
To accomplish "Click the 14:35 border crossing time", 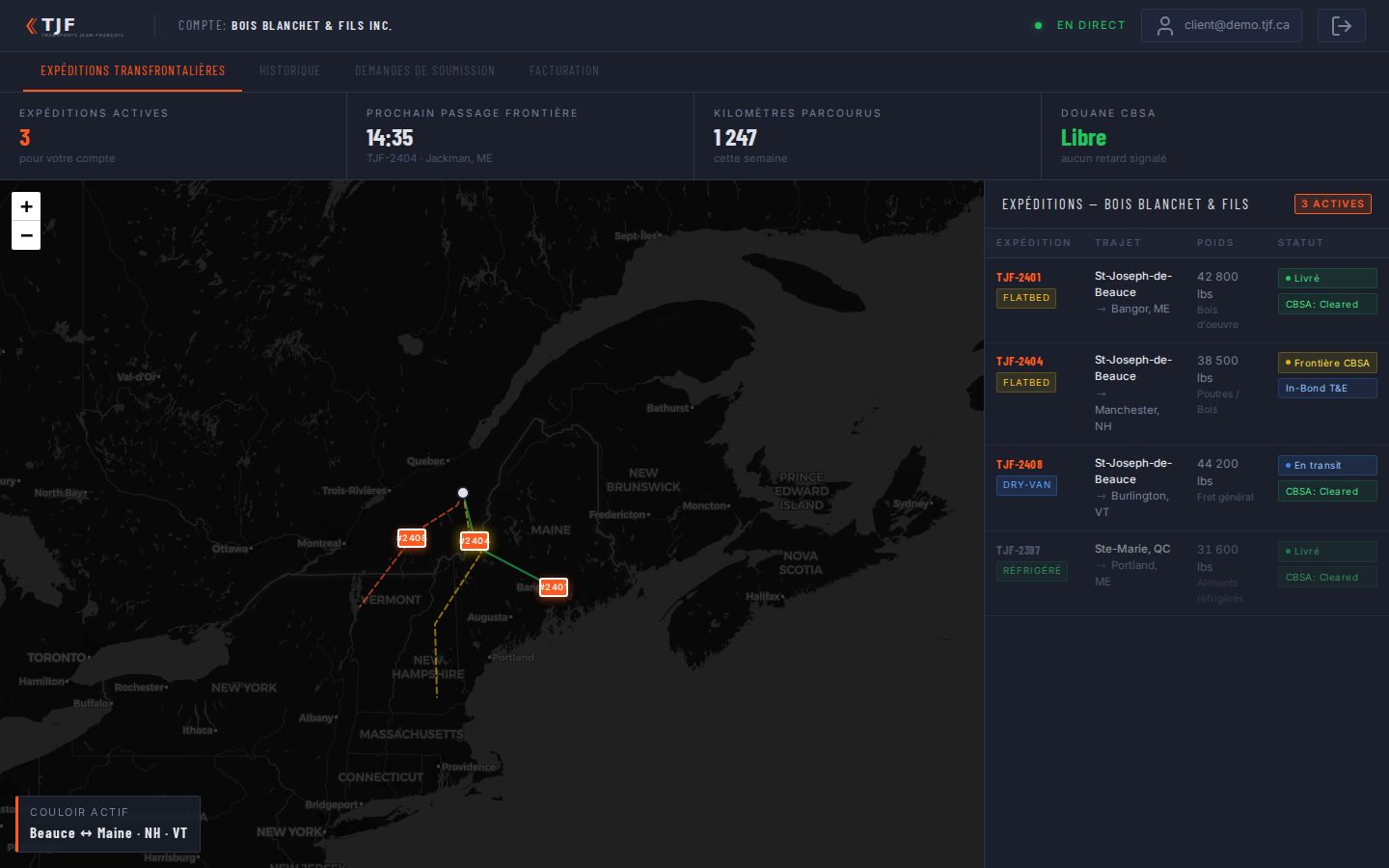I will coord(390,138).
